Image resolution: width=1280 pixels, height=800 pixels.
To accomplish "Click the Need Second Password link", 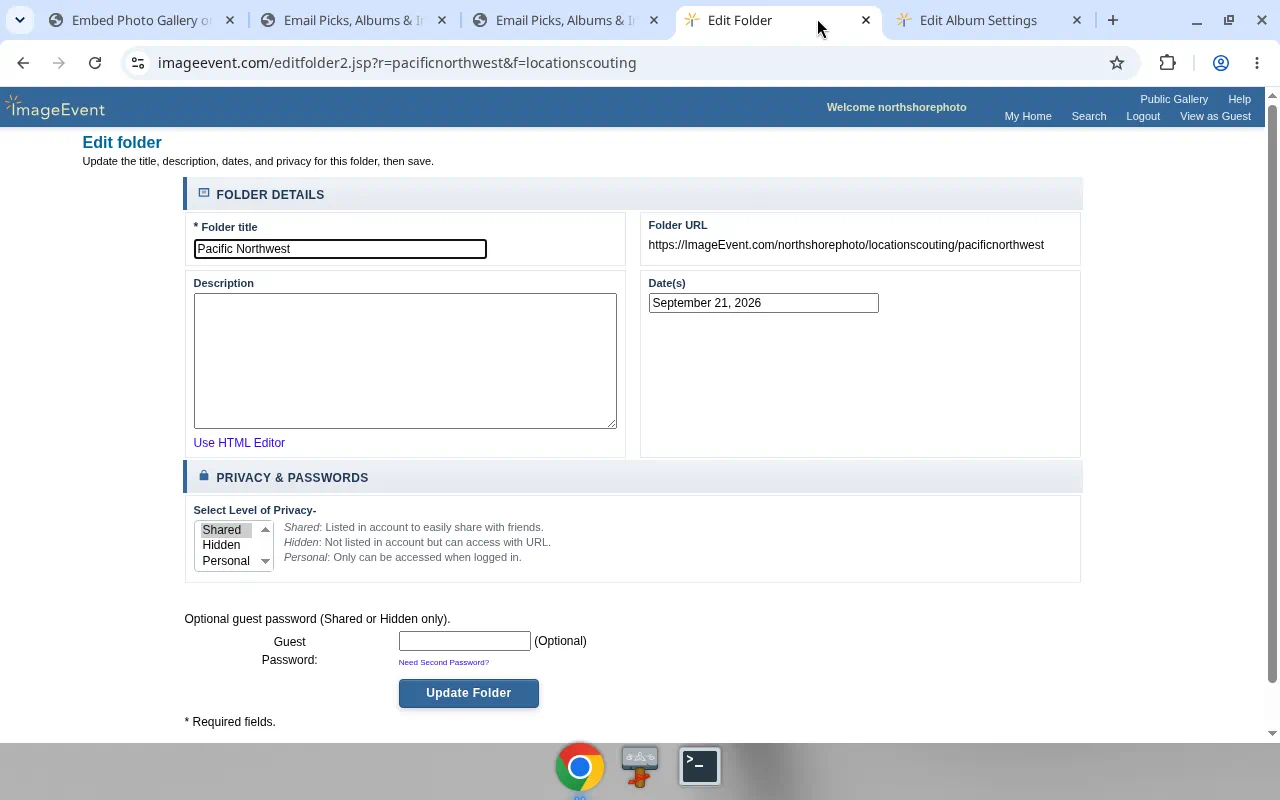I will pyautogui.click(x=444, y=662).
